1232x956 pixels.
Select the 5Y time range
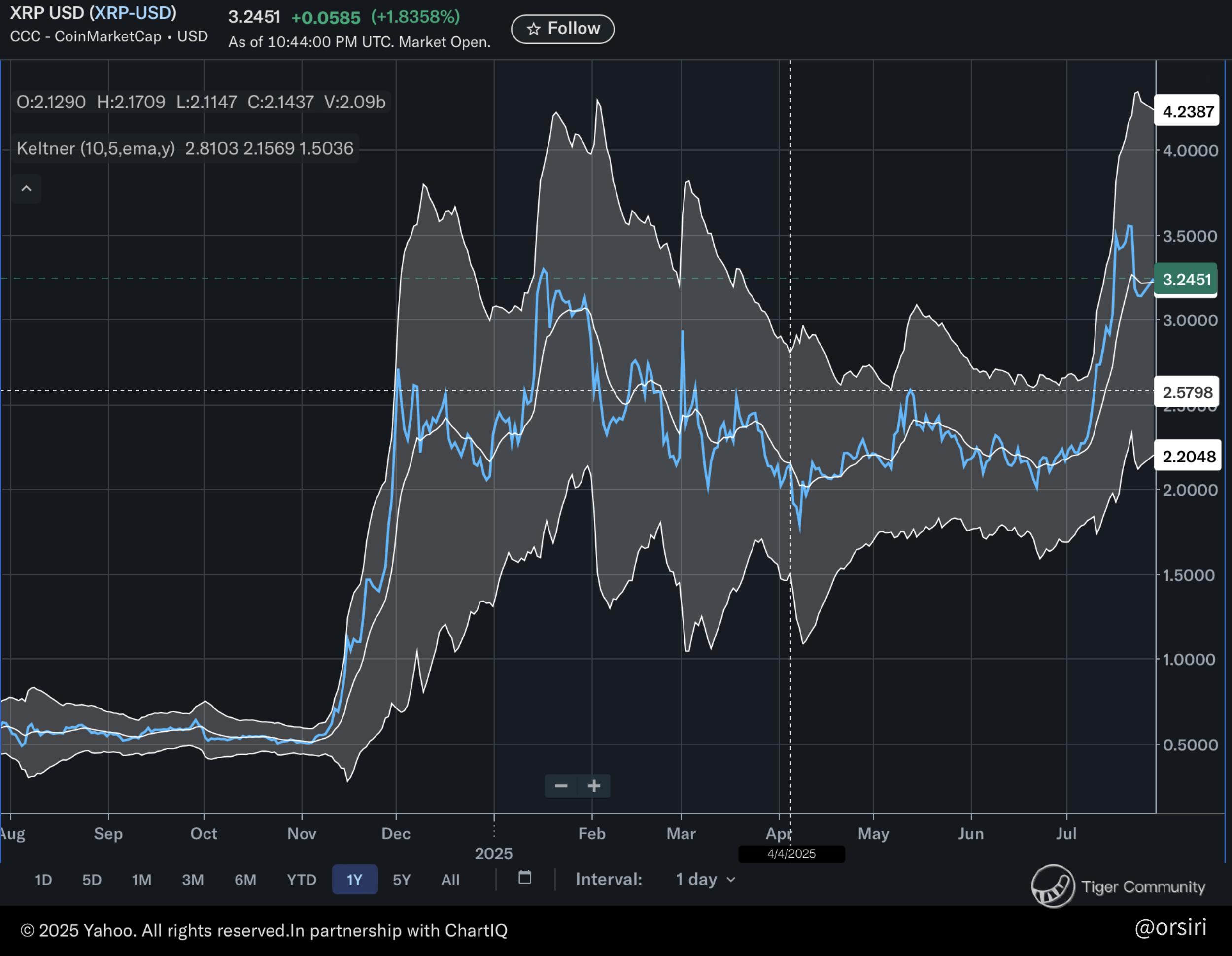[x=402, y=880]
